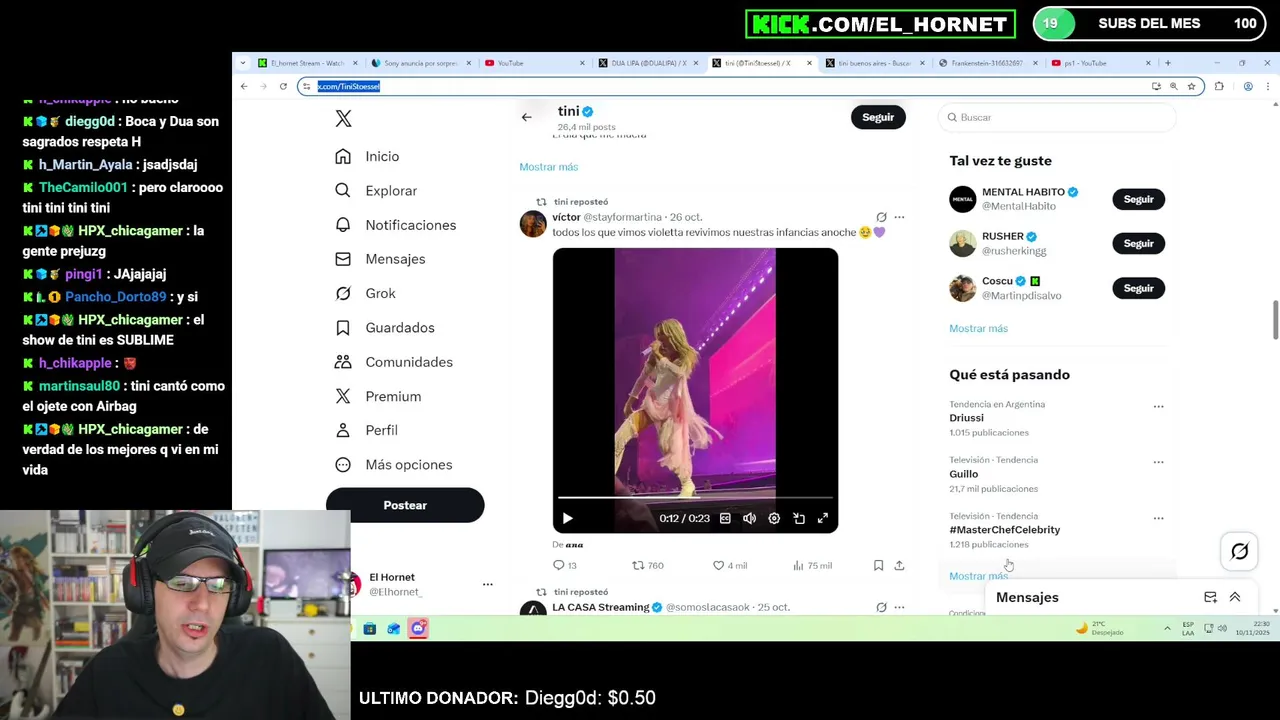Open video settings gear

774,518
